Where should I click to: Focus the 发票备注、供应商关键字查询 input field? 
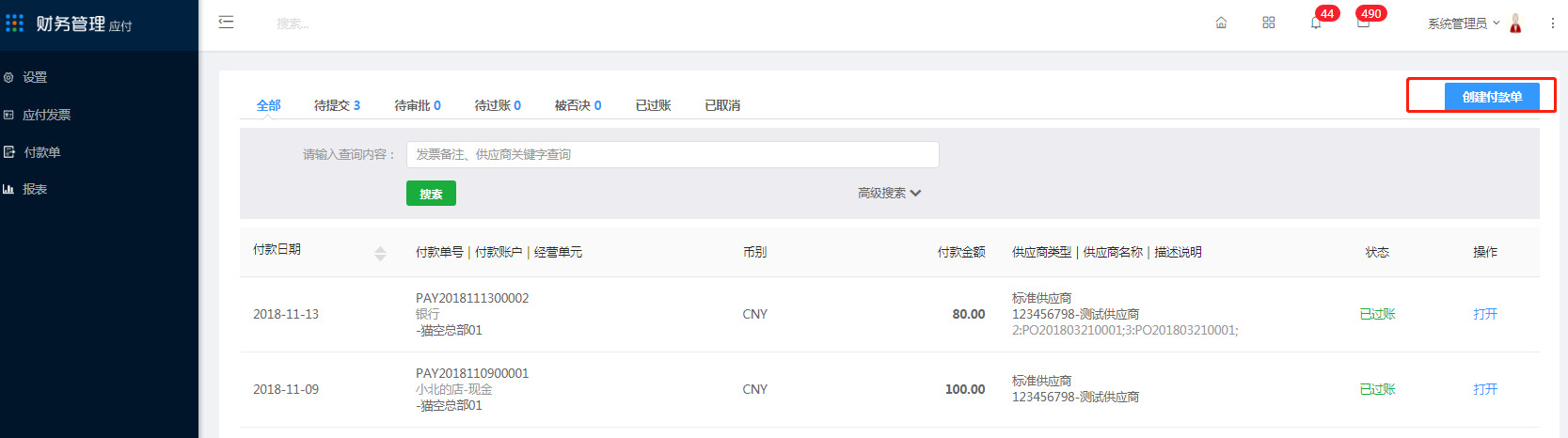coord(673,154)
